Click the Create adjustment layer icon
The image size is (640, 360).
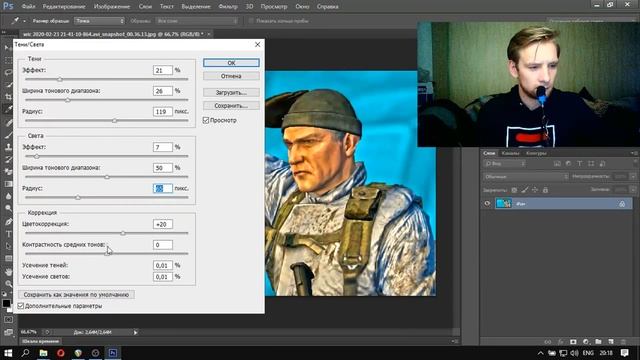coord(586,342)
